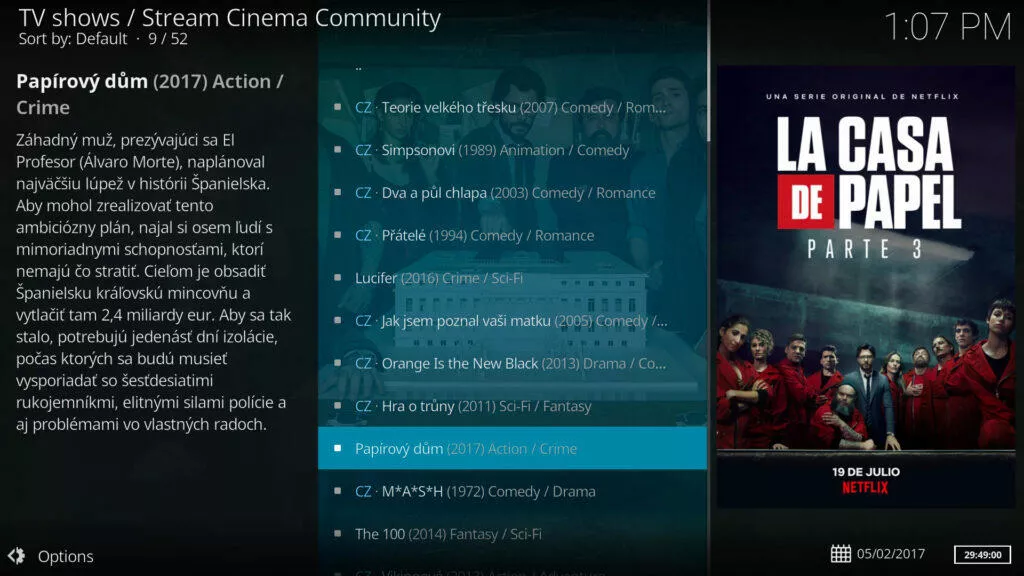The width and height of the screenshot is (1024, 576).
Task: Click the 29:49:00 duration box
Action: click(x=982, y=554)
